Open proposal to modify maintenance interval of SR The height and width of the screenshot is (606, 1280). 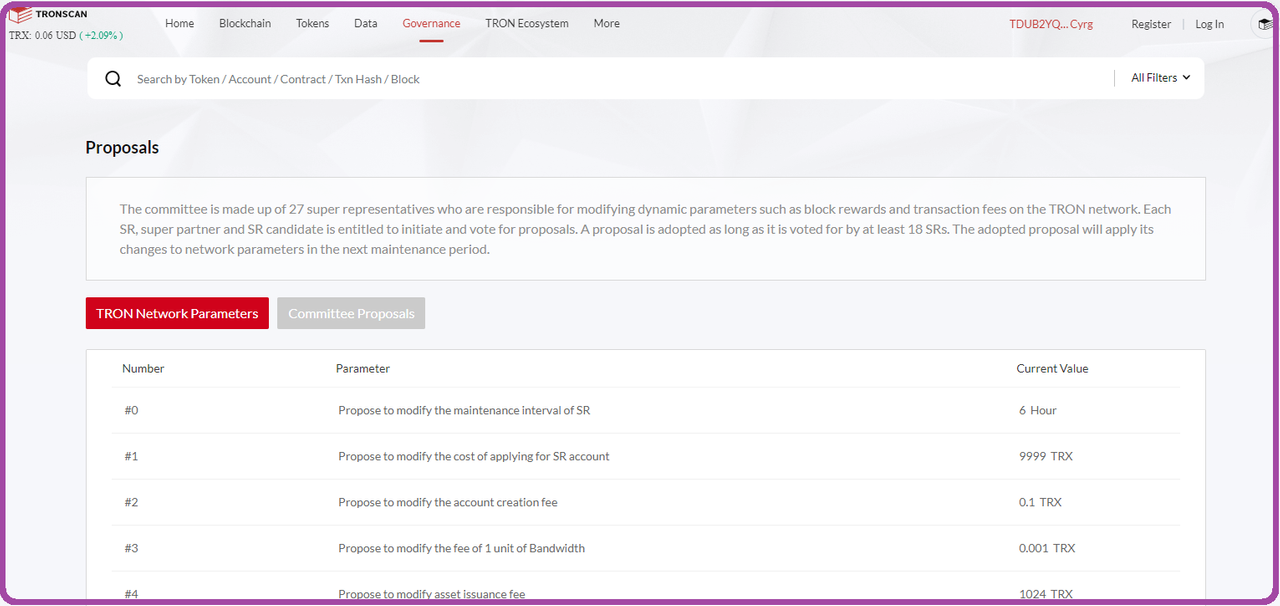point(464,410)
